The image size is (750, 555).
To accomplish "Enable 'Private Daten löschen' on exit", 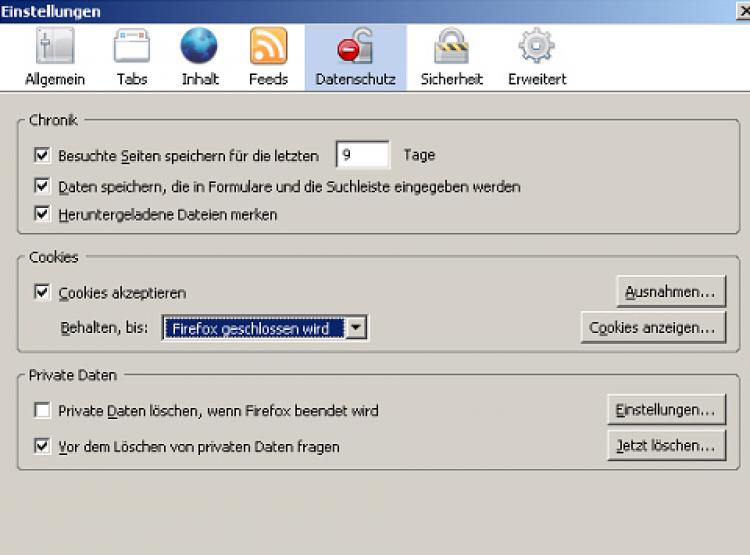I will [x=42, y=411].
